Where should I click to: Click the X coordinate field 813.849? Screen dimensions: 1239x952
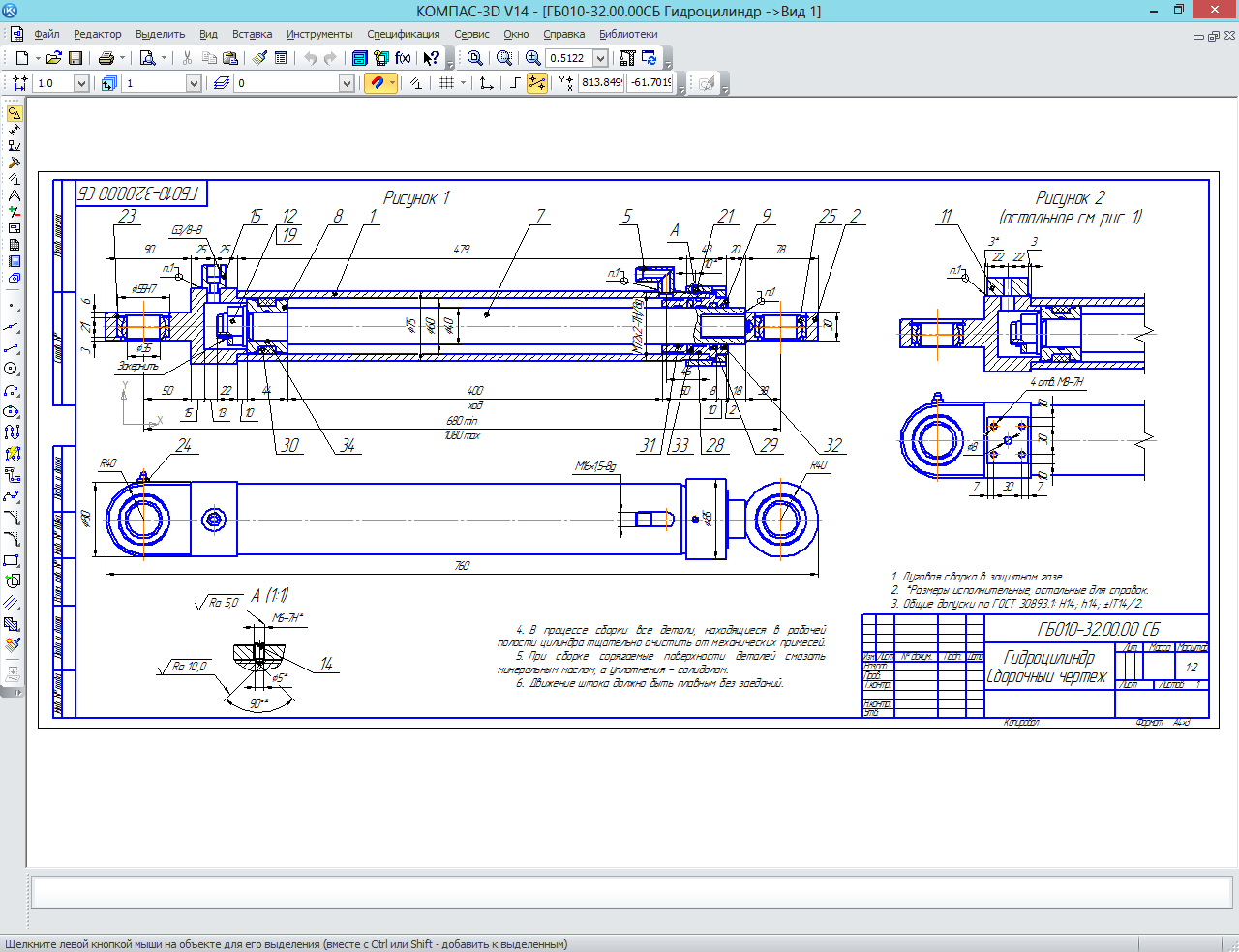tap(601, 83)
